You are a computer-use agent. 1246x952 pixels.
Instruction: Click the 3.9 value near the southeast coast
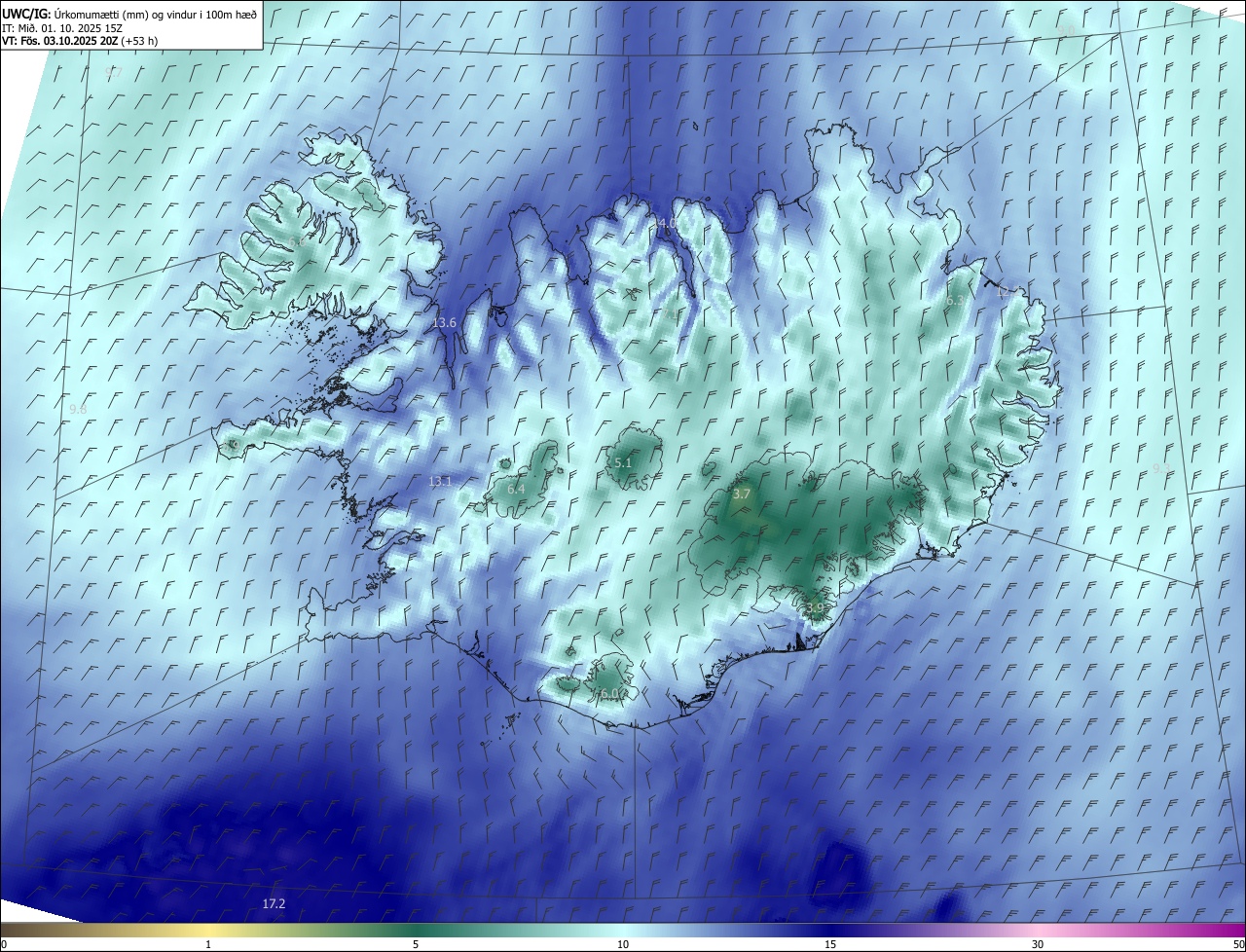815,607
